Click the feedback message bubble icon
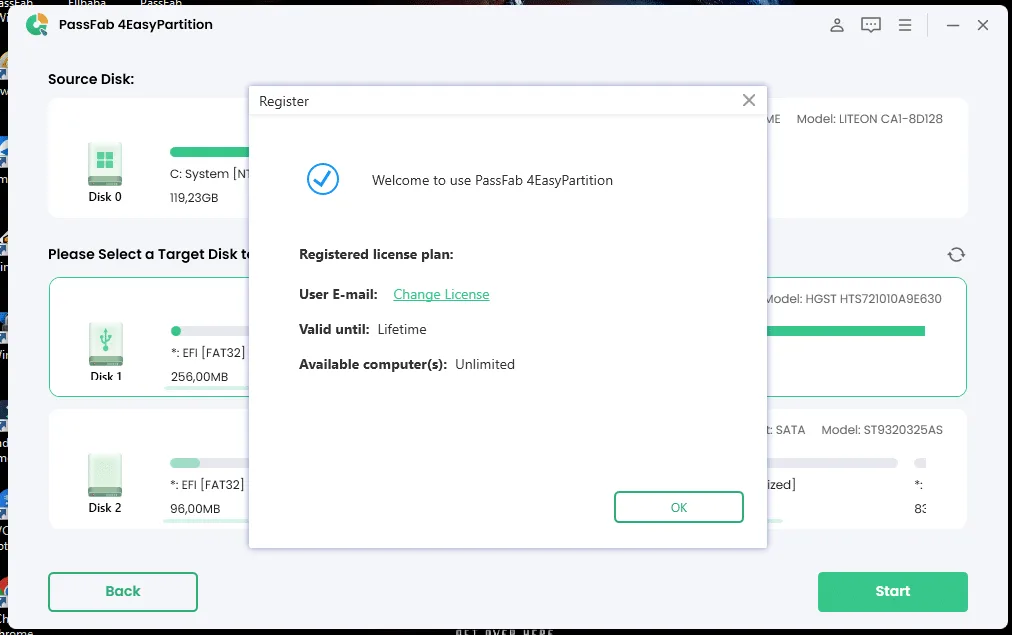The image size is (1012, 635). [870, 25]
